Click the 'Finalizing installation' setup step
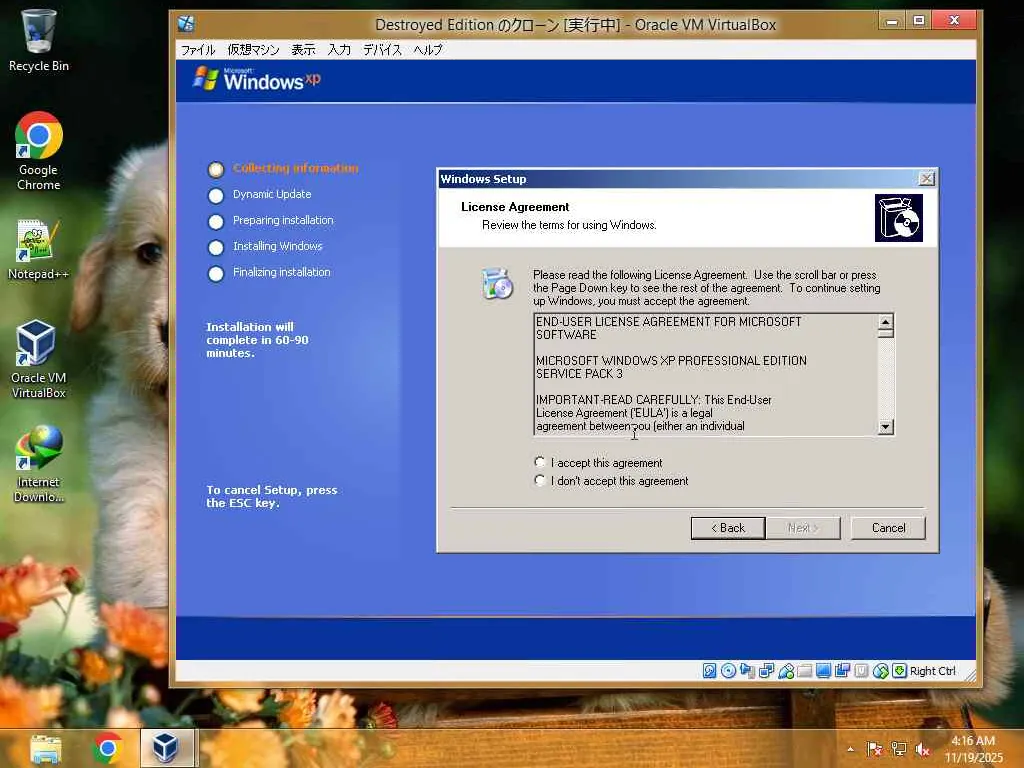 point(281,272)
